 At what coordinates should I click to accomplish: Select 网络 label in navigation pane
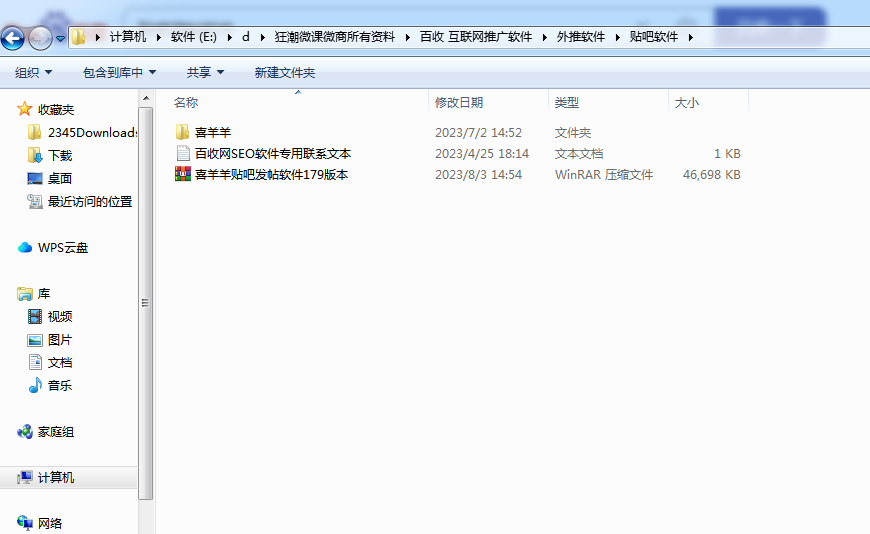point(50,523)
